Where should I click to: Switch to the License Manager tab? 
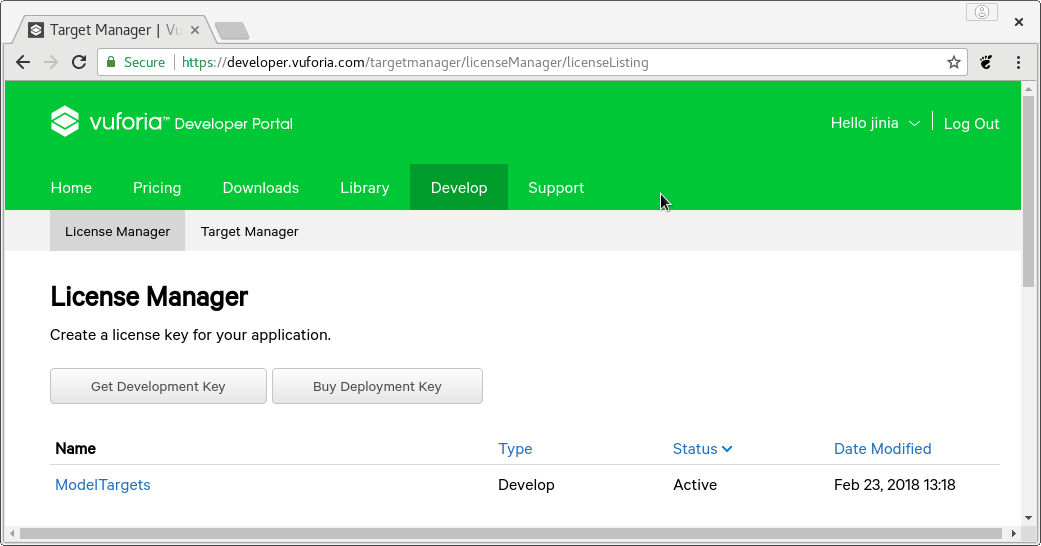coord(118,231)
